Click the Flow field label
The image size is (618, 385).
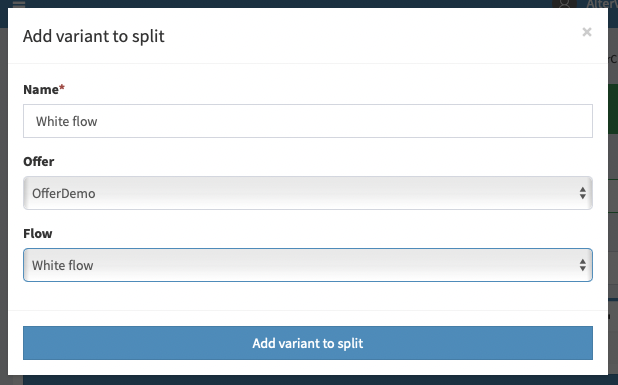[38, 234]
